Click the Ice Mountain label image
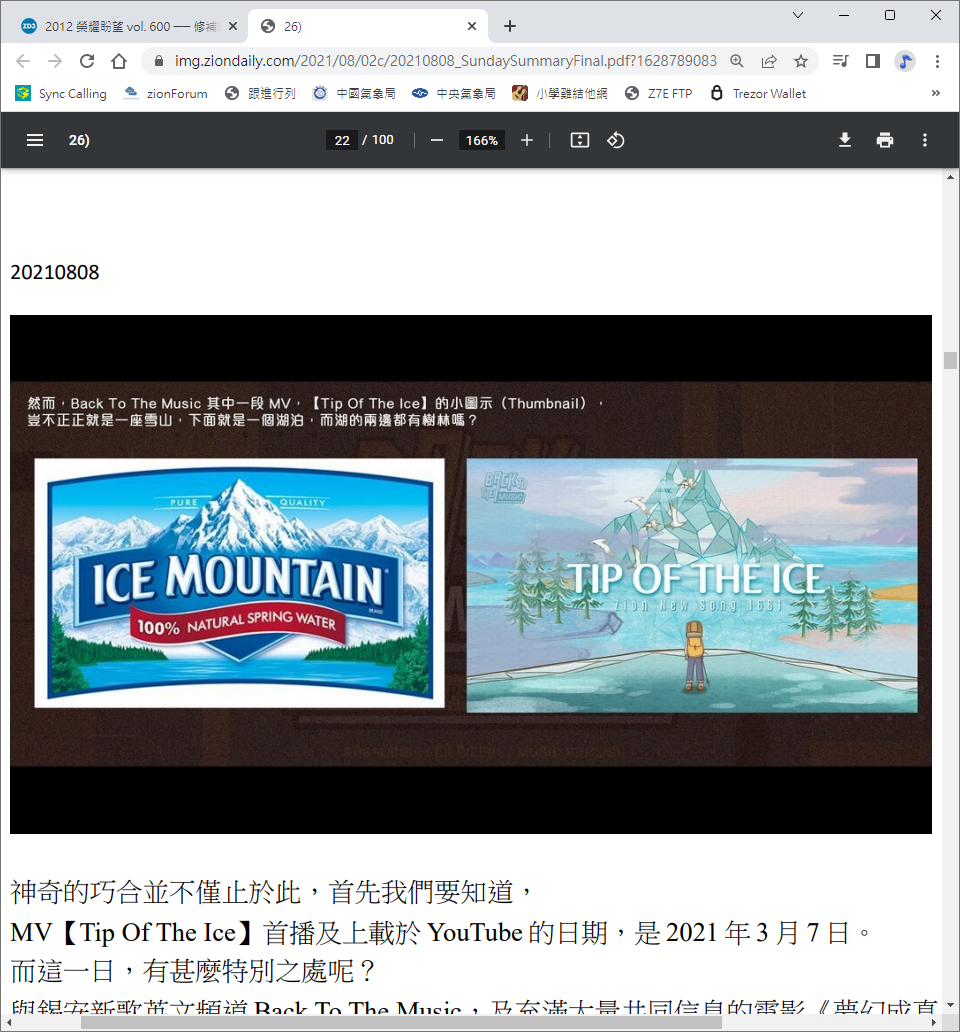Viewport: 960px width, 1032px height. click(x=240, y=583)
